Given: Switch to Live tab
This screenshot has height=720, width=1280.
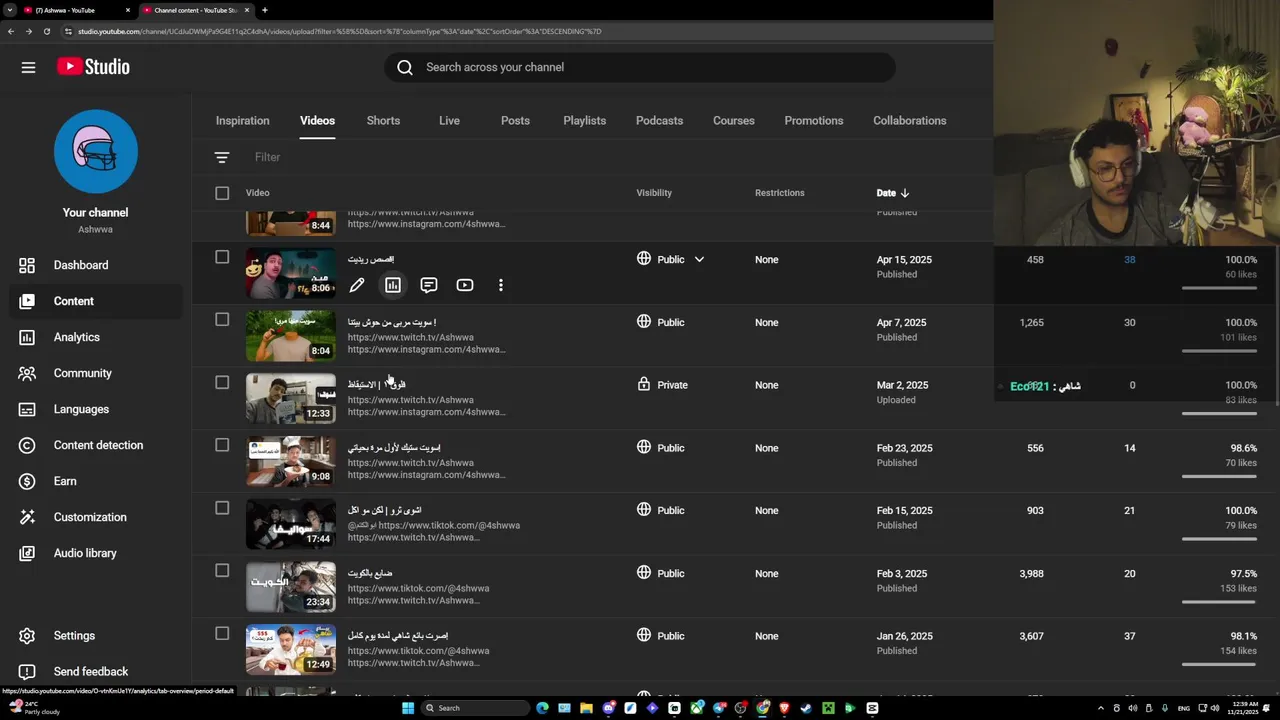Looking at the screenshot, I should pos(449,121).
